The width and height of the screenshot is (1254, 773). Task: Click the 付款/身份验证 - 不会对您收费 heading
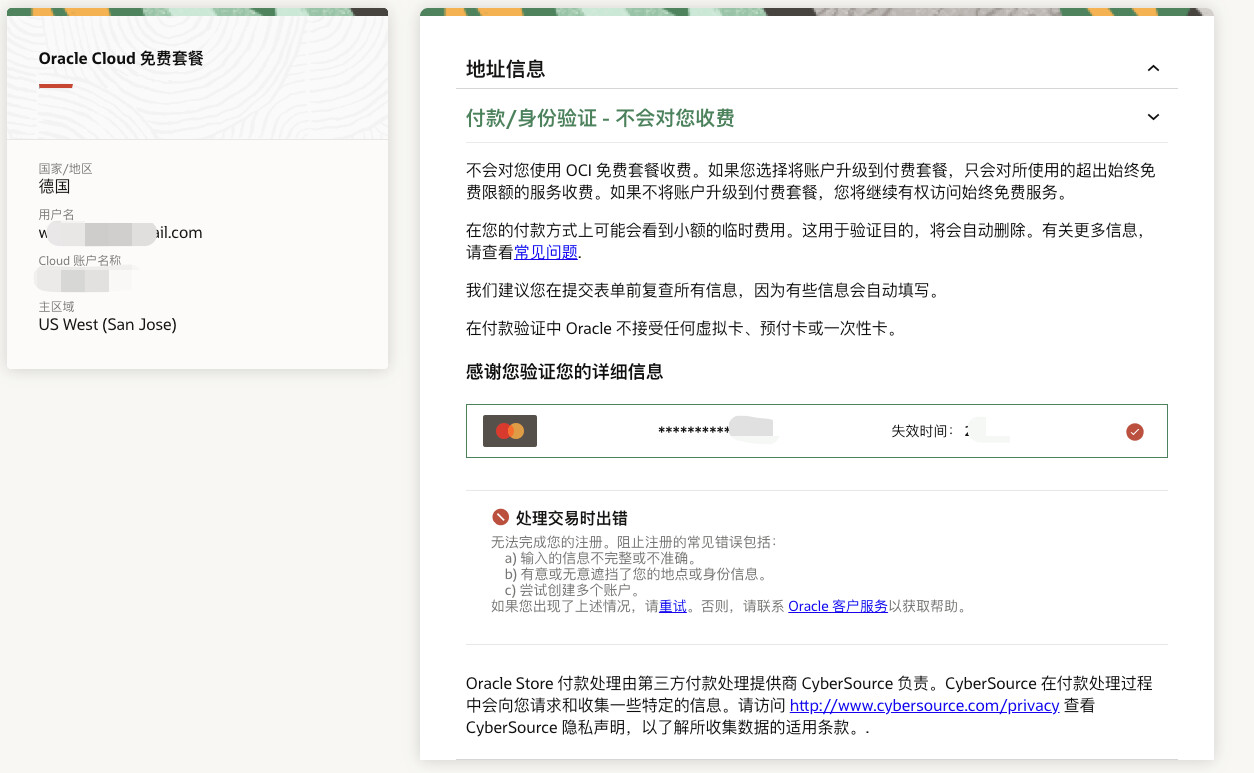pos(600,118)
